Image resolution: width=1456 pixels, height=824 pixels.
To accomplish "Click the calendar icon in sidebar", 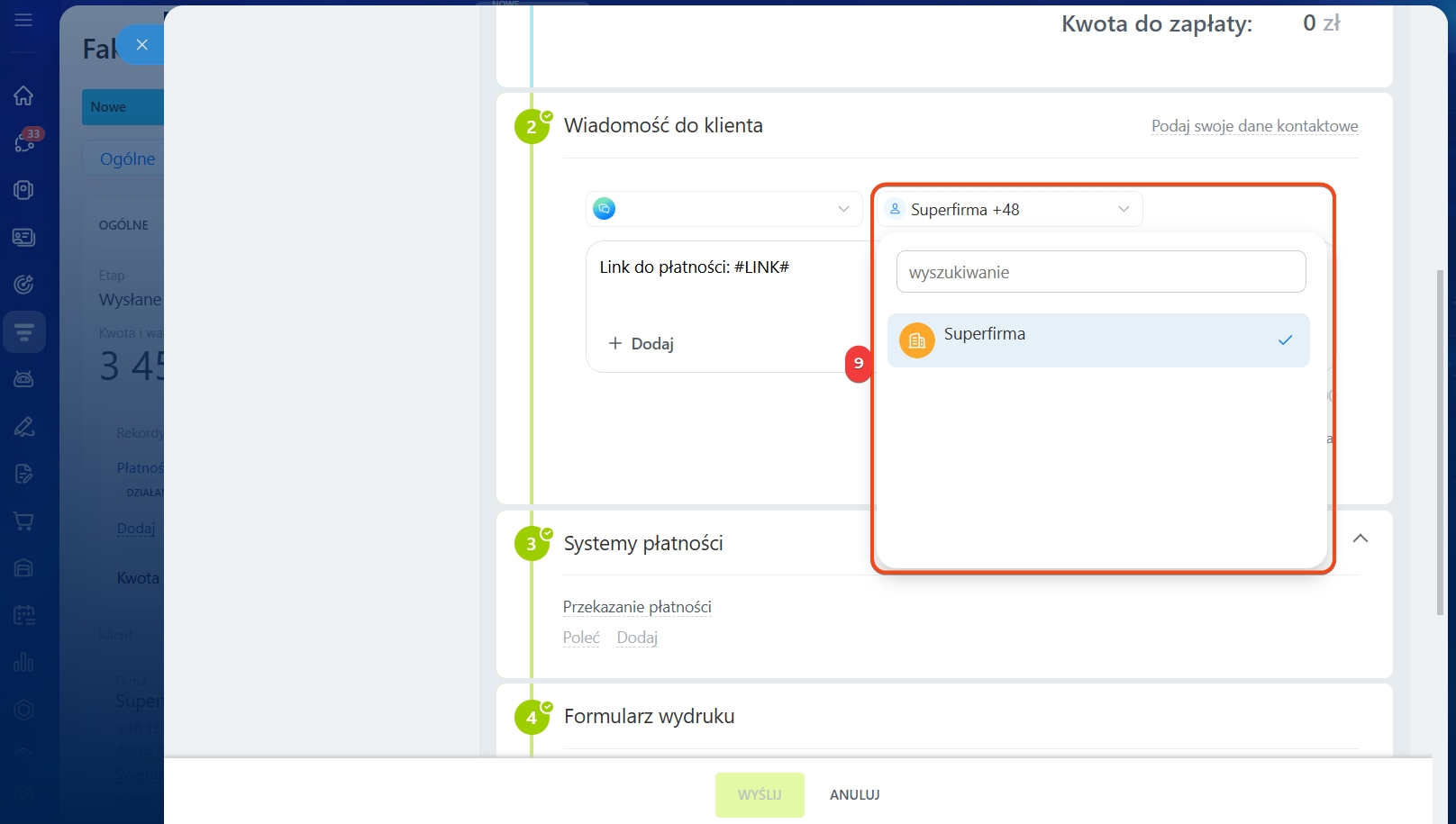I will [x=24, y=616].
